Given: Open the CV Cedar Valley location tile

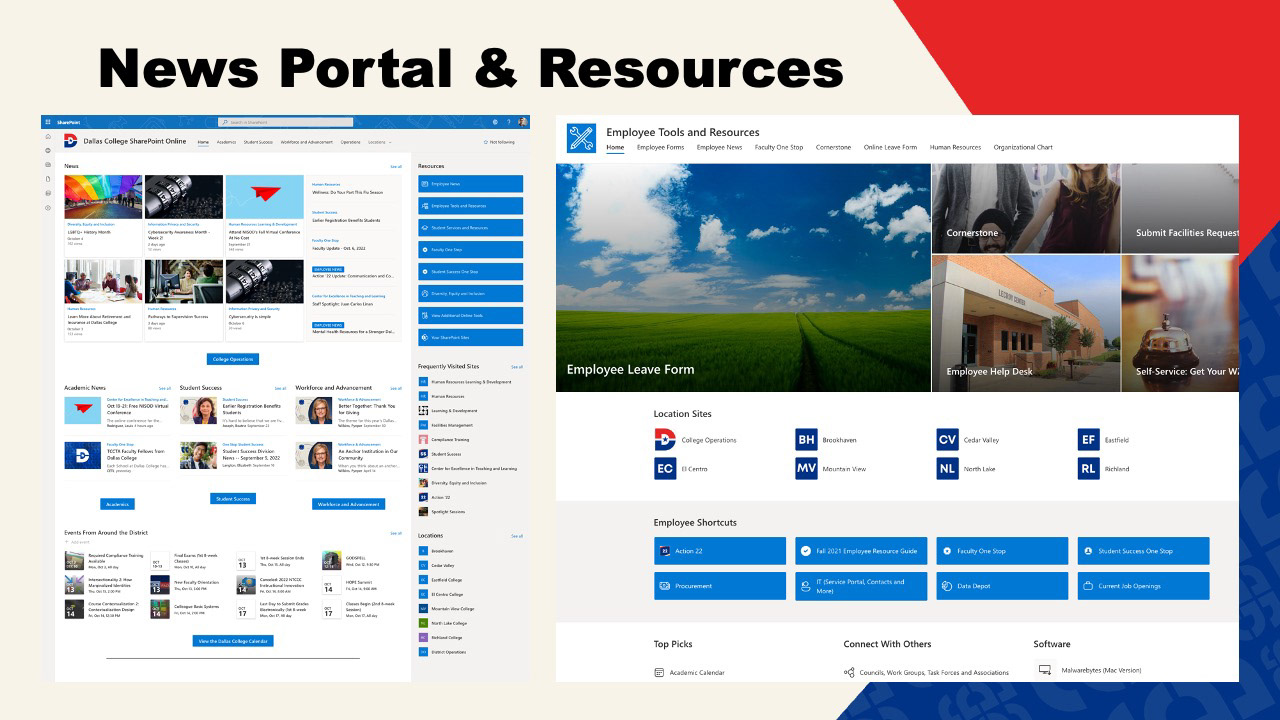Looking at the screenshot, I should (x=948, y=440).
